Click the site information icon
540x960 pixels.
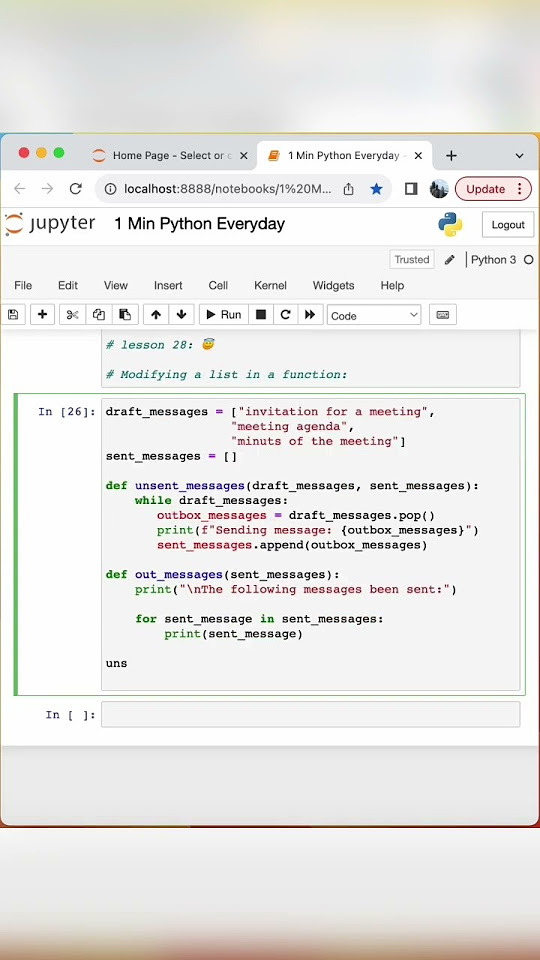[110, 189]
